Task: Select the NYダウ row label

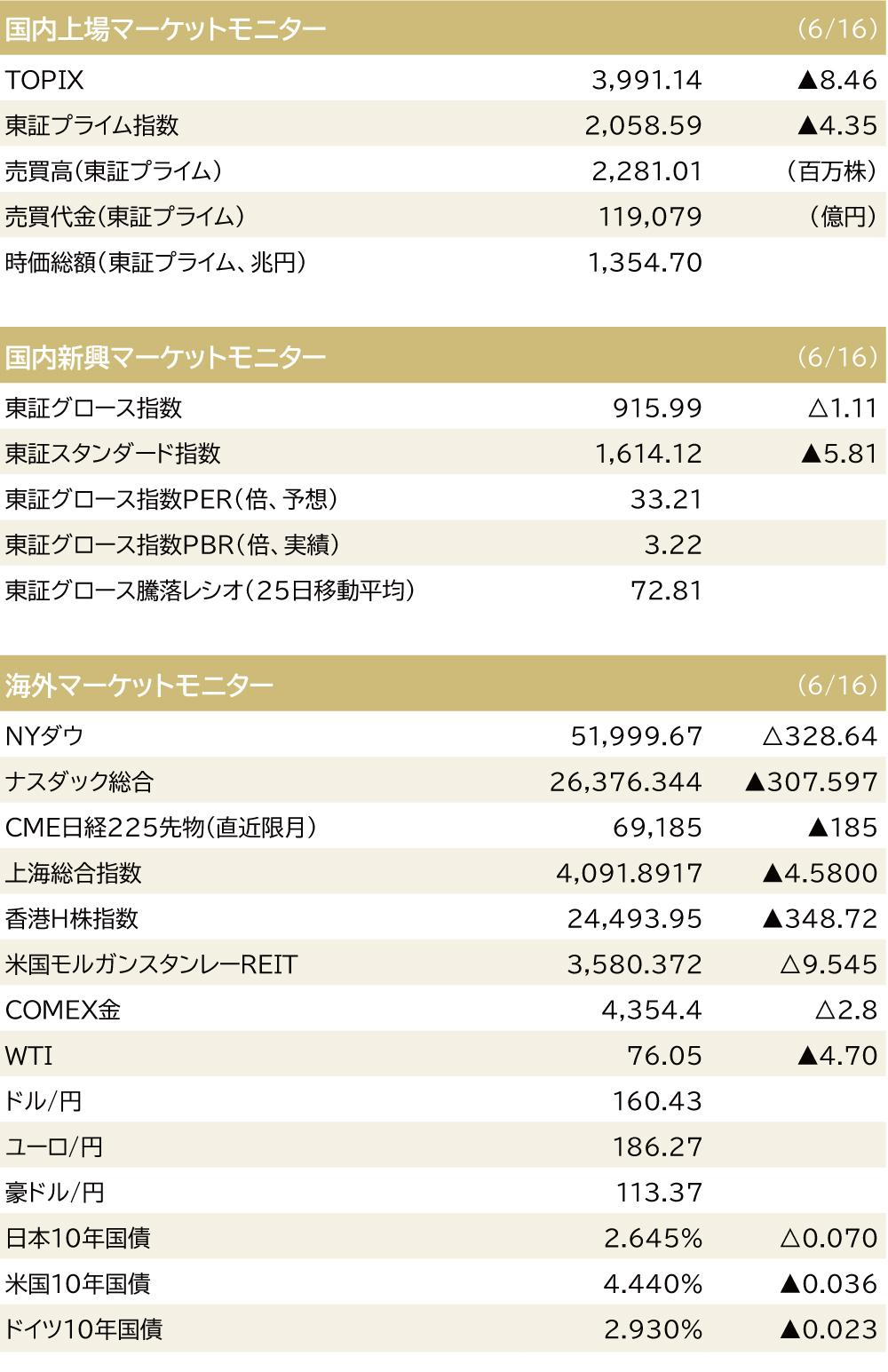Action: pyautogui.click(x=44, y=736)
